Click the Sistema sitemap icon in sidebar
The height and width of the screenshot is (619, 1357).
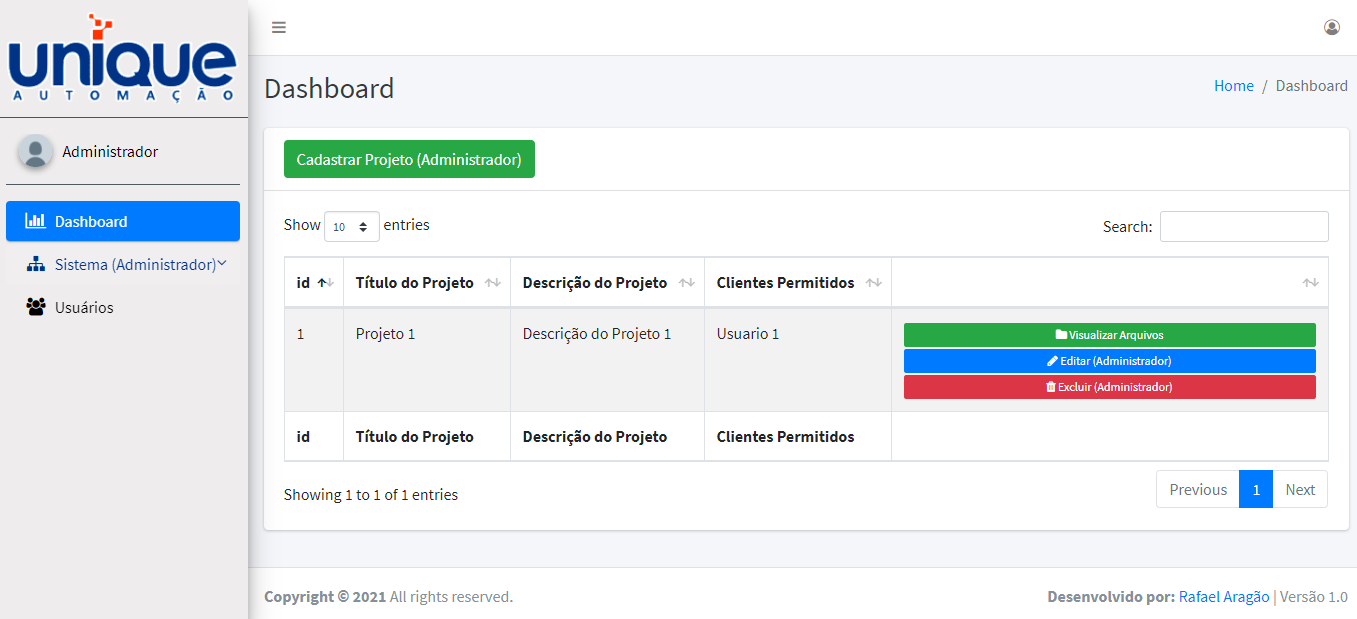click(36, 265)
